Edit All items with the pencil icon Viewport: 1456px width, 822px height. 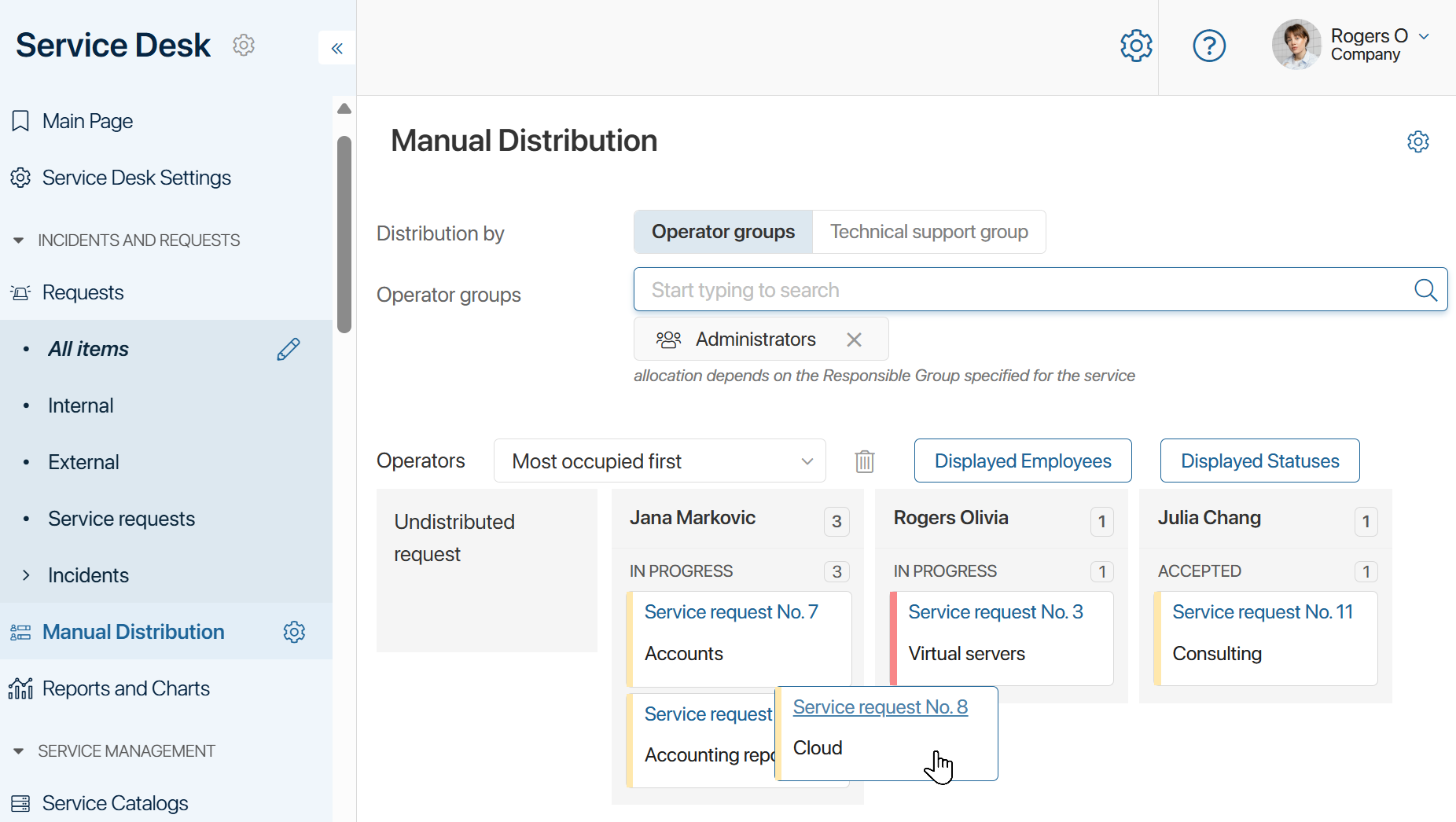(289, 349)
